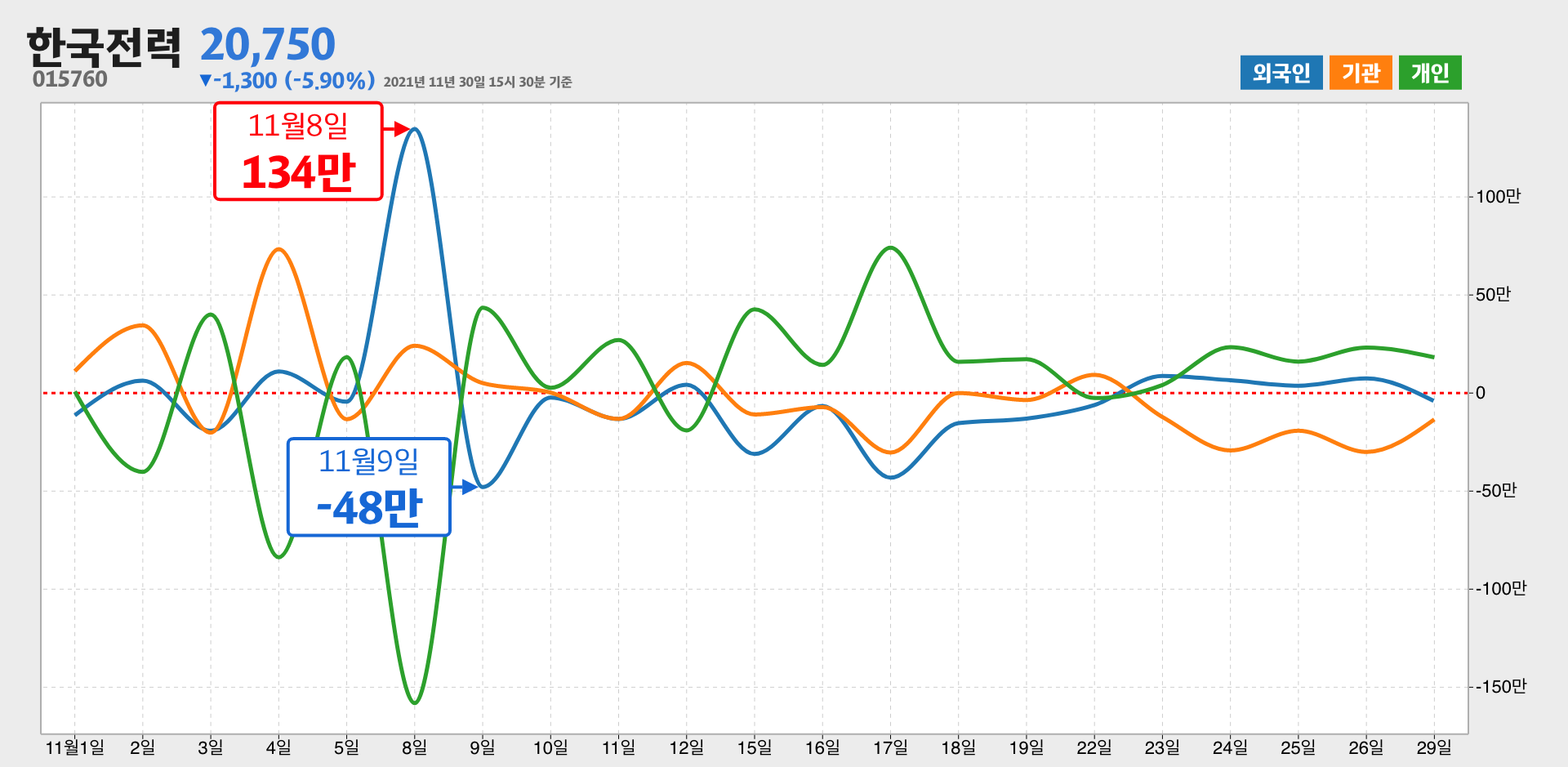Screen dimensions: 1568x767
Task: Click the 24일 x-axis label
Action: [x=1230, y=747]
